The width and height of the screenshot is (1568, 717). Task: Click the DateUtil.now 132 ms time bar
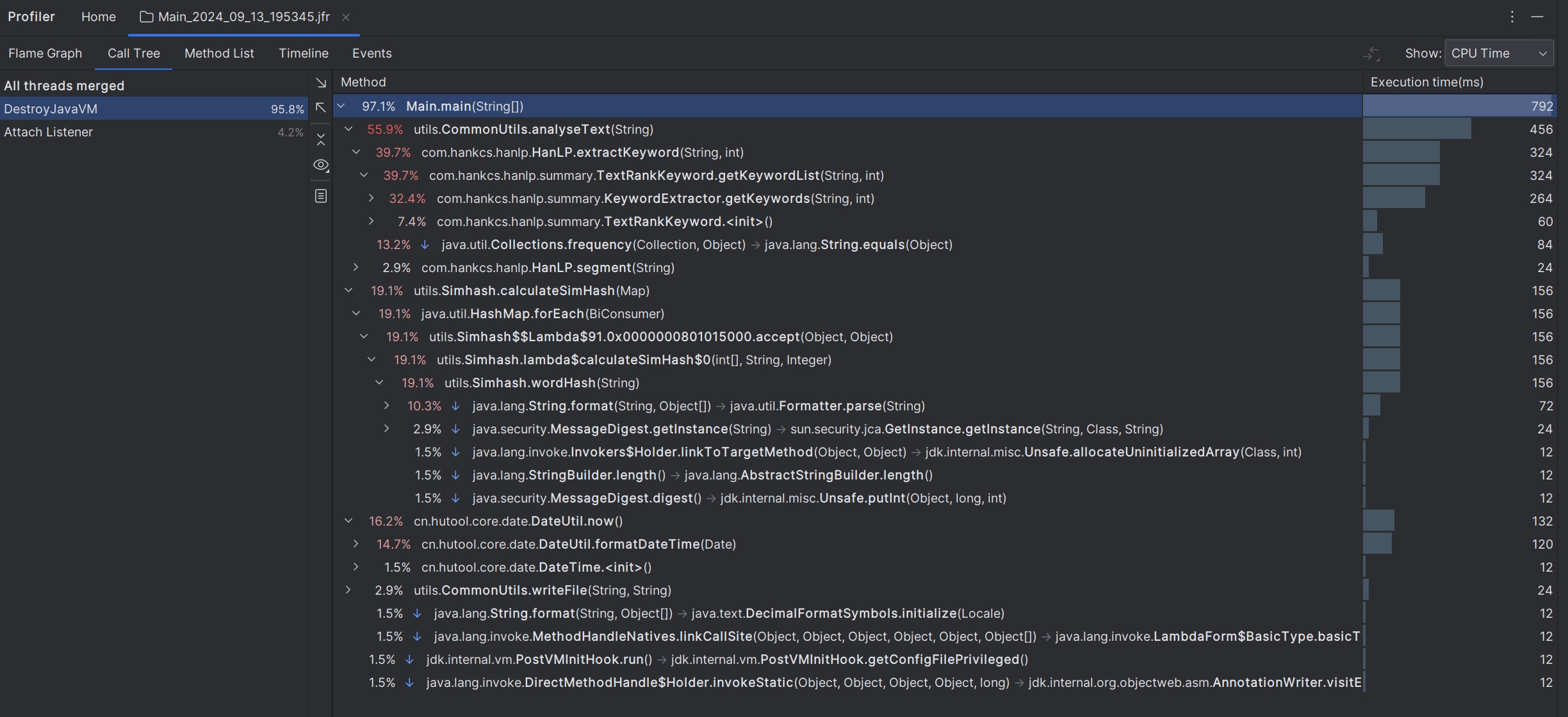[1378, 521]
